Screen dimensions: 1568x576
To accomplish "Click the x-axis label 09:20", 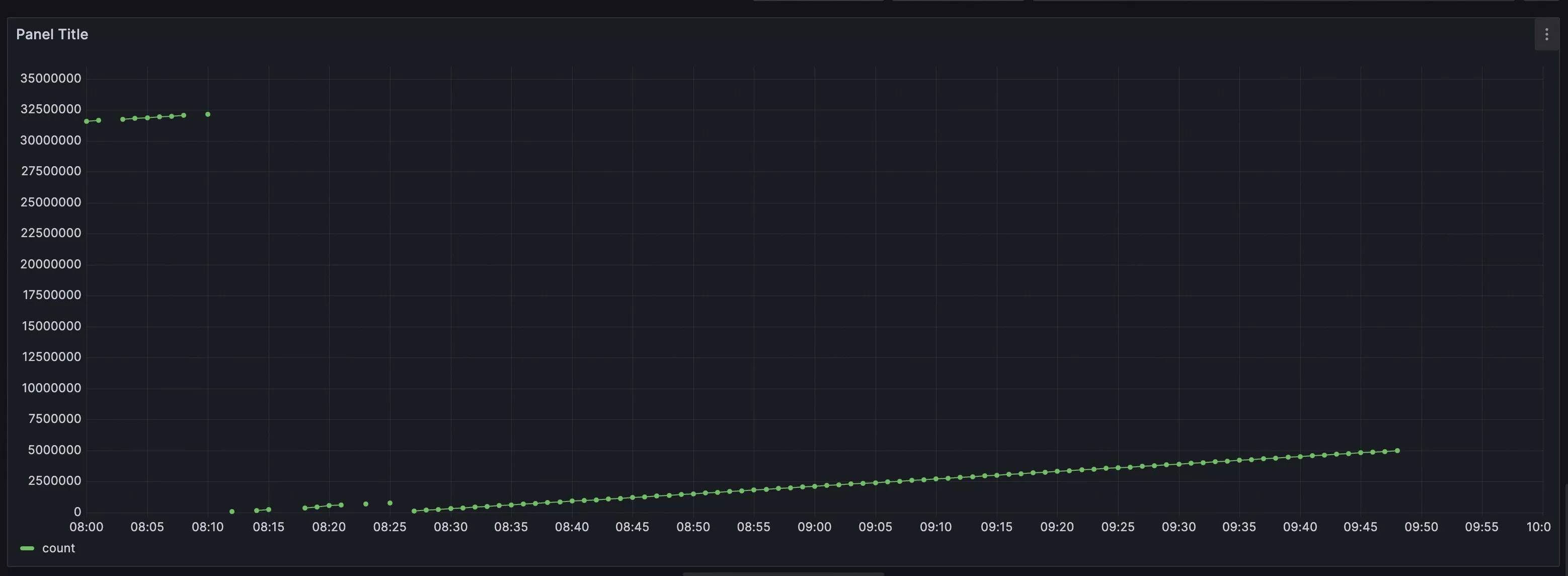I will click(x=1057, y=527).
